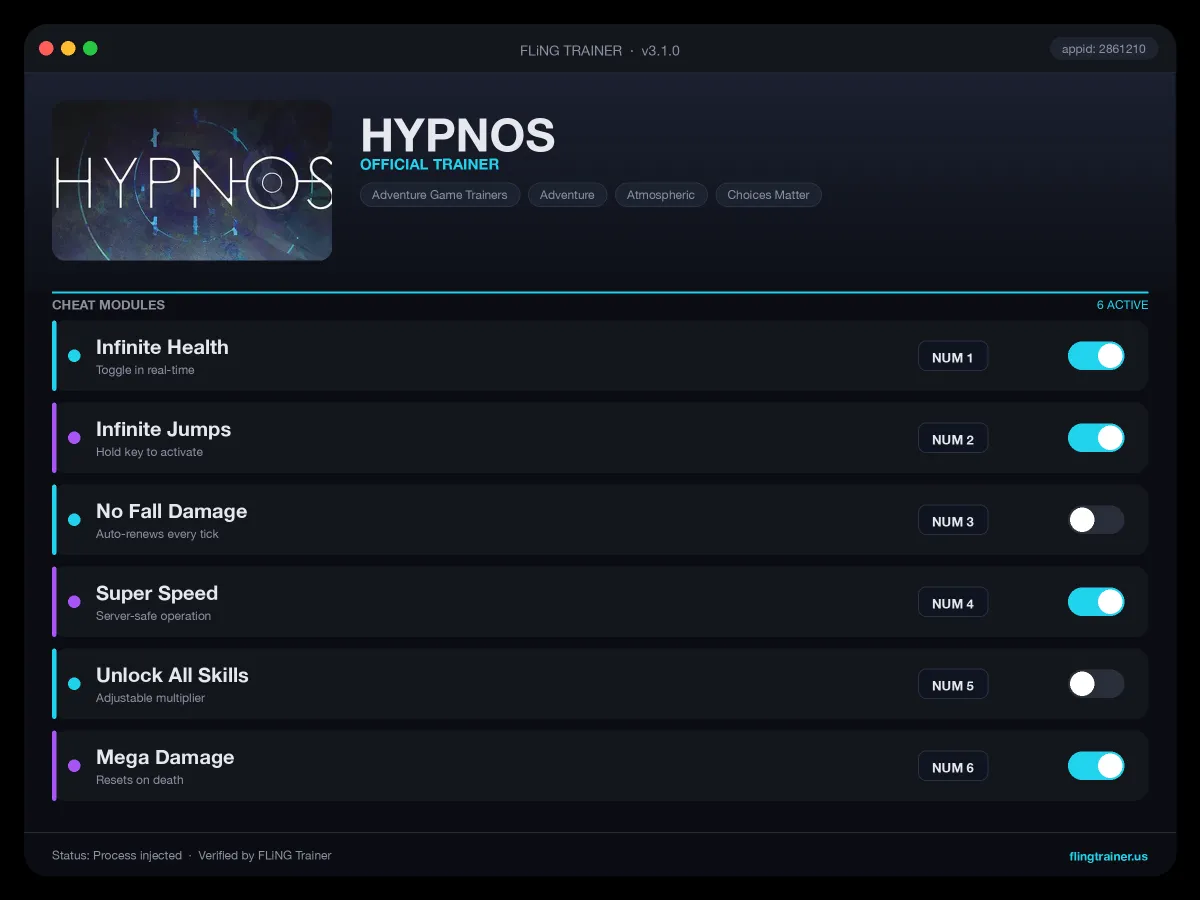Click the 'Resets on death' description
Screen dimensions: 1200x900
pos(140,780)
